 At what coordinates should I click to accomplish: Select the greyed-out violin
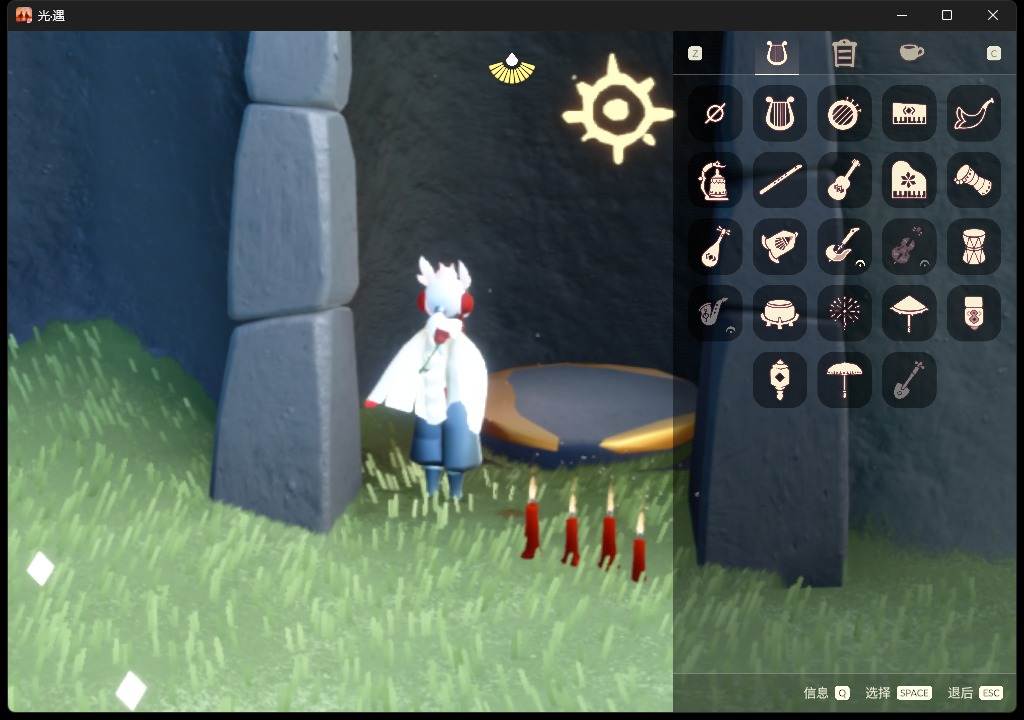click(909, 247)
